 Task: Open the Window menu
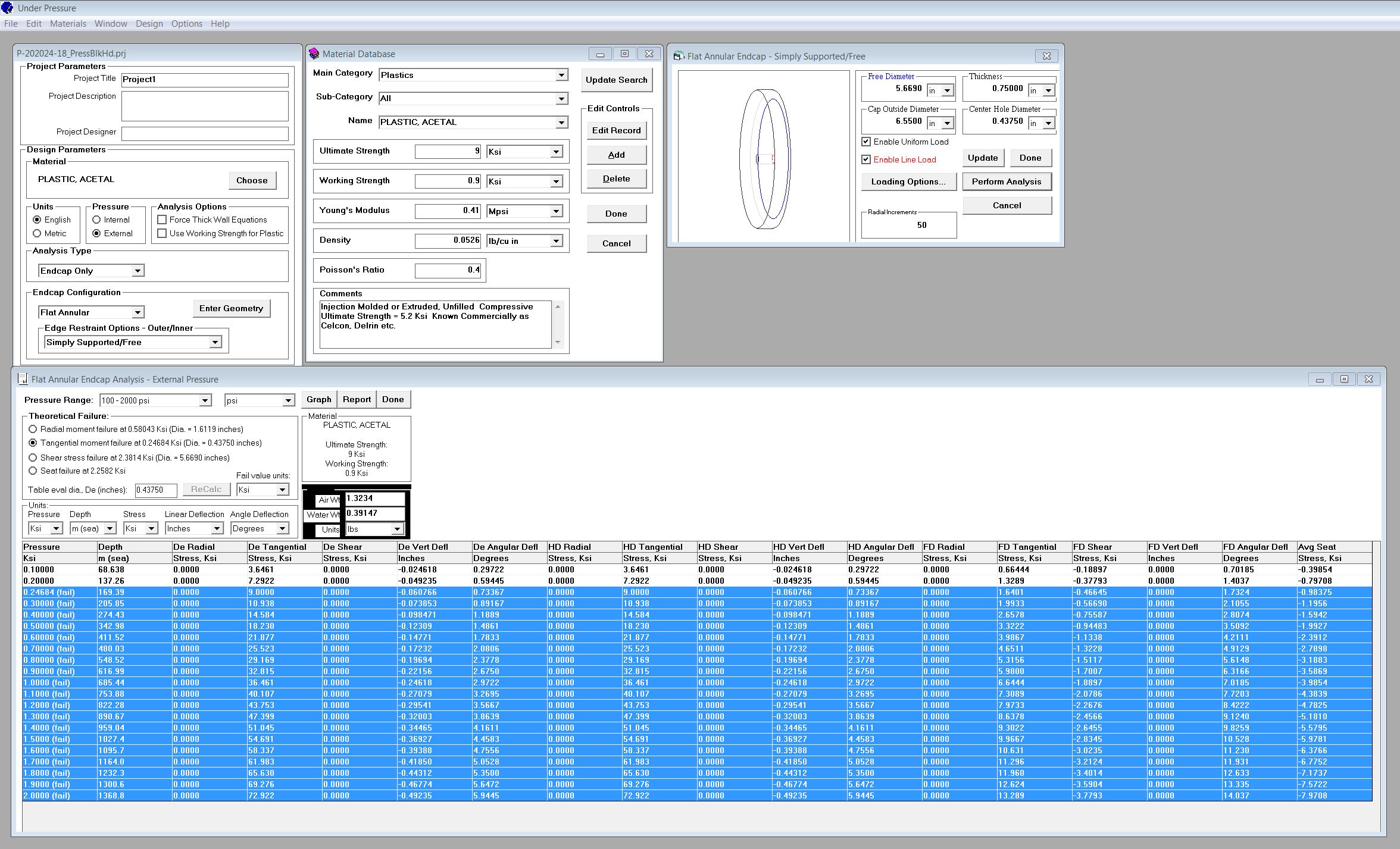[111, 24]
